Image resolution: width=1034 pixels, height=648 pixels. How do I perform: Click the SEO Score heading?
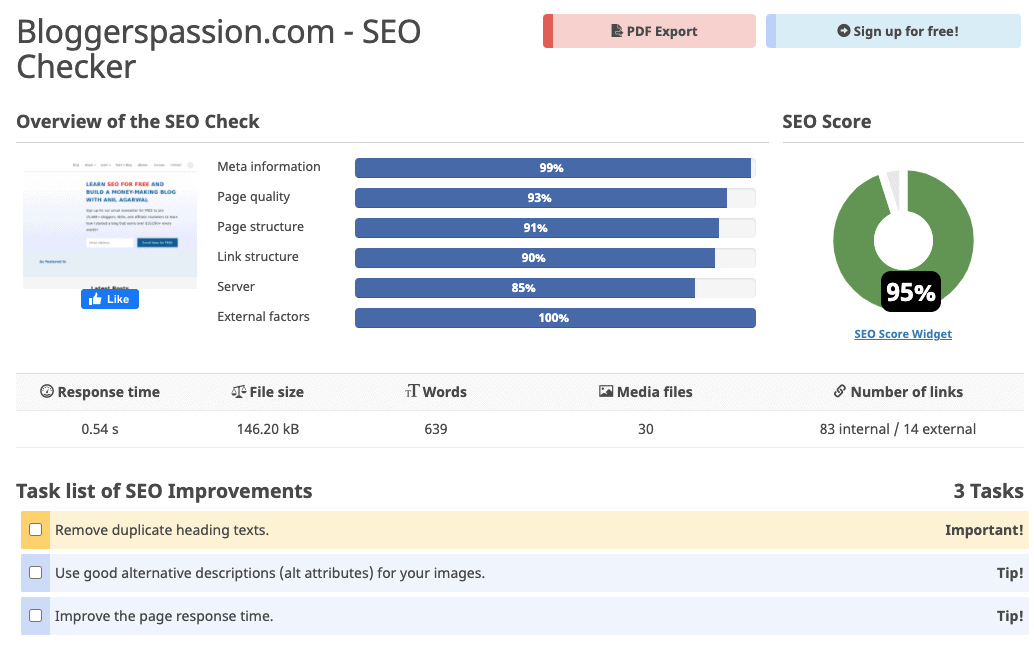826,121
